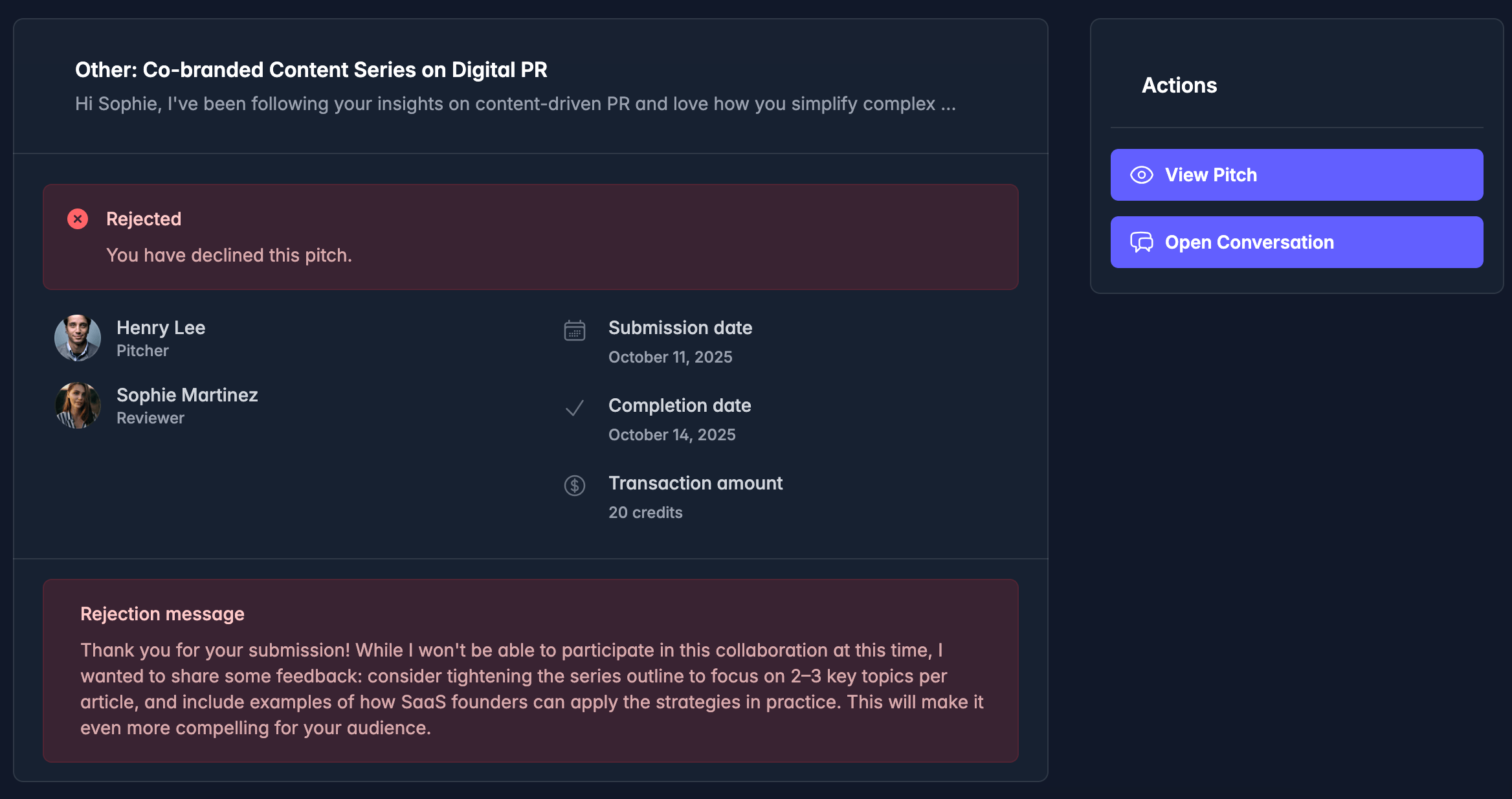Click the View Pitch button

(1295, 174)
